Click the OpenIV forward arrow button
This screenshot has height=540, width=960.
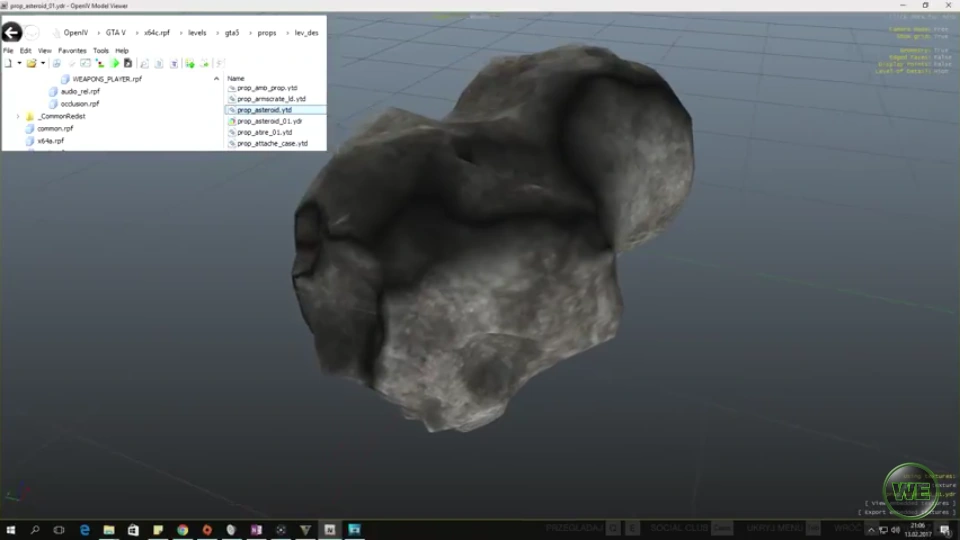point(32,32)
